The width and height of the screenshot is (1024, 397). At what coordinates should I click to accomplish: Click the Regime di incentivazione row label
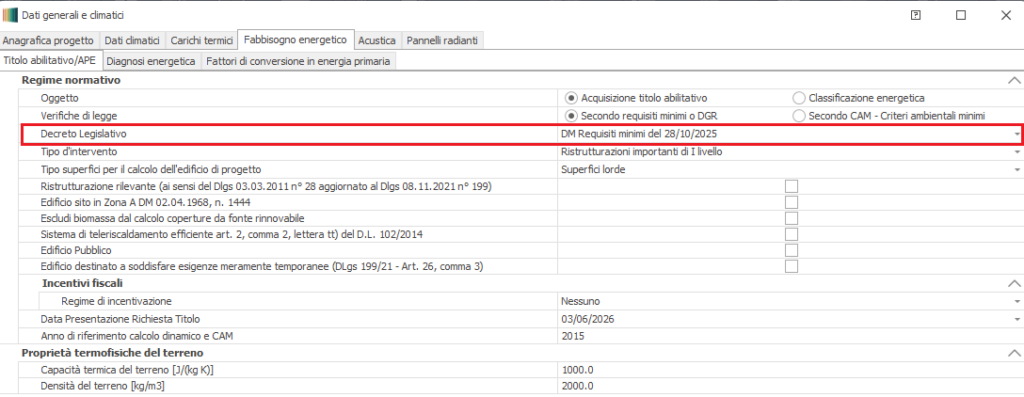pos(116,302)
